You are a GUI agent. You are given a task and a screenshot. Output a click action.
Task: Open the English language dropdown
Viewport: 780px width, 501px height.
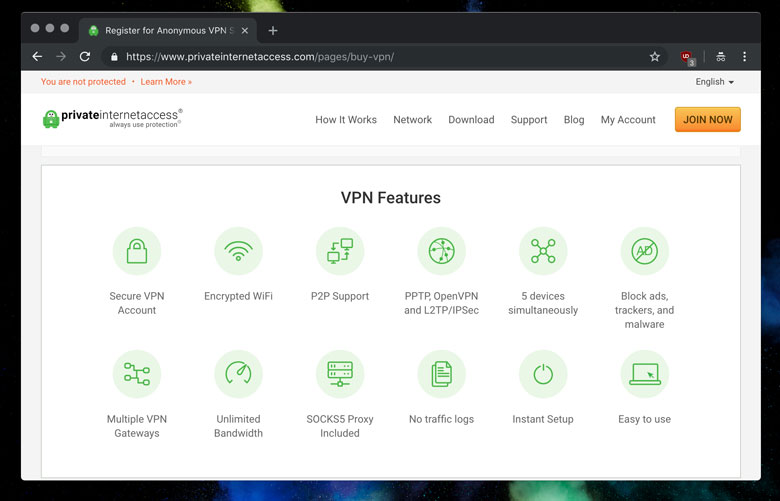click(x=714, y=82)
